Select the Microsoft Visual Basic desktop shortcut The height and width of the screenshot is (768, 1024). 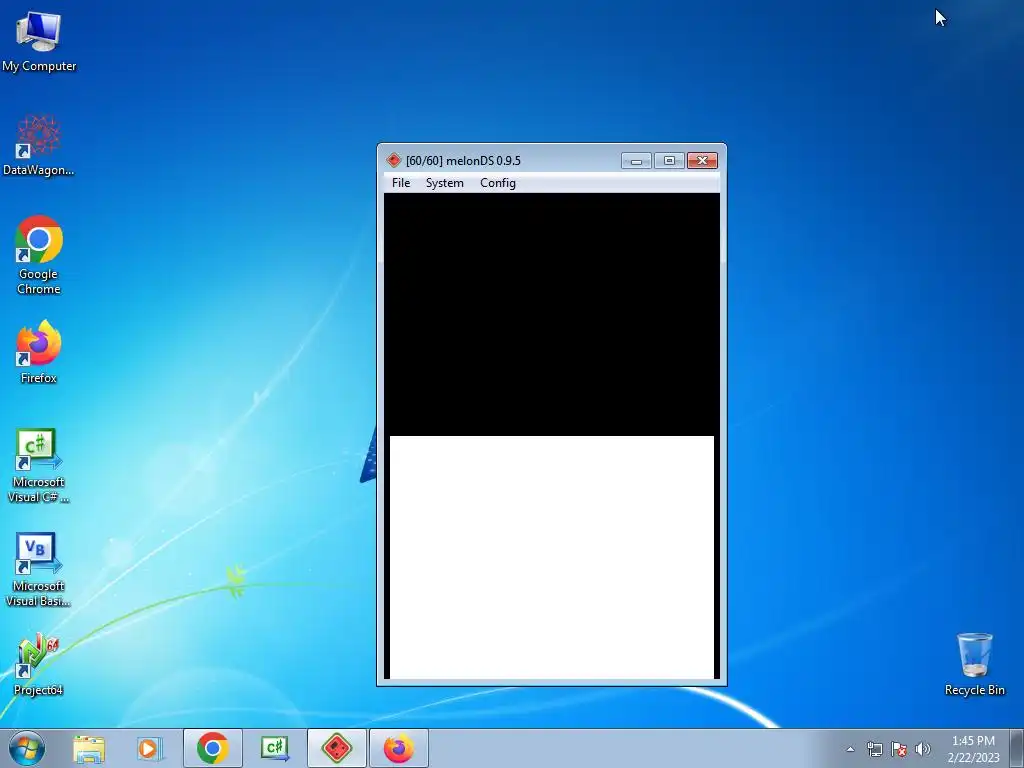pyautogui.click(x=39, y=569)
